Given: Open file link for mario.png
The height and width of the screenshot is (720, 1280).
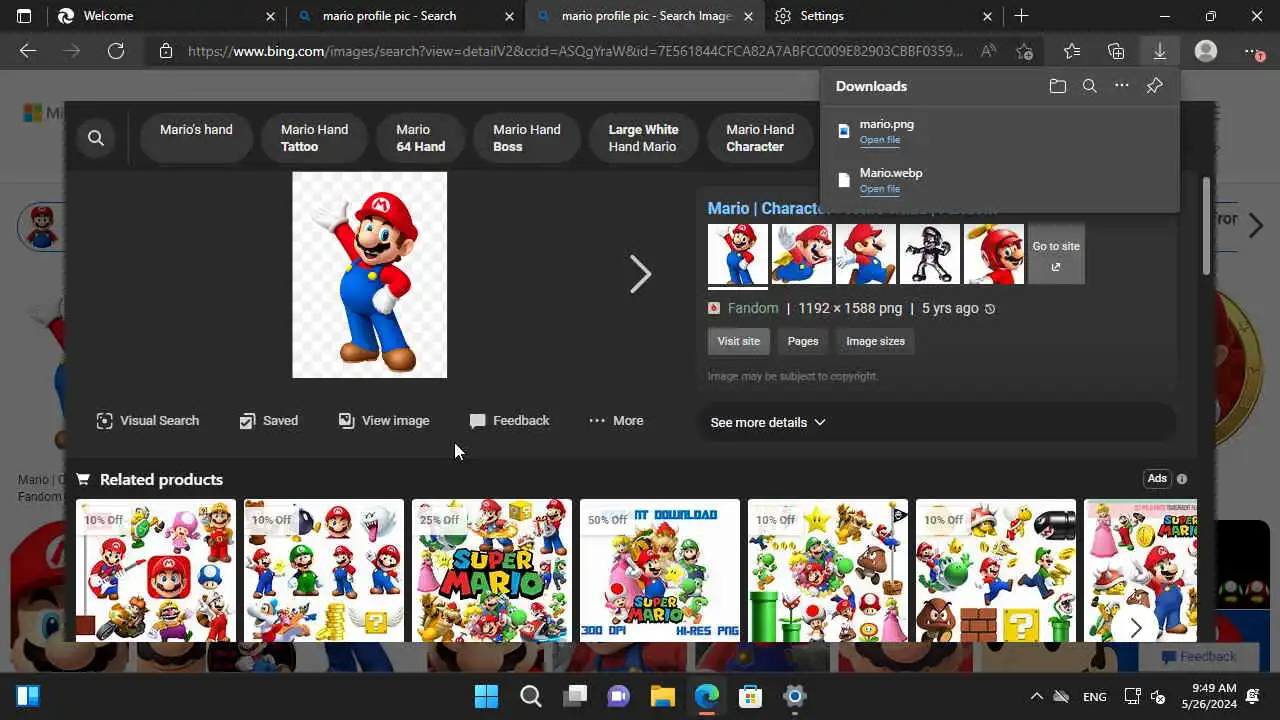Looking at the screenshot, I should (x=880, y=140).
